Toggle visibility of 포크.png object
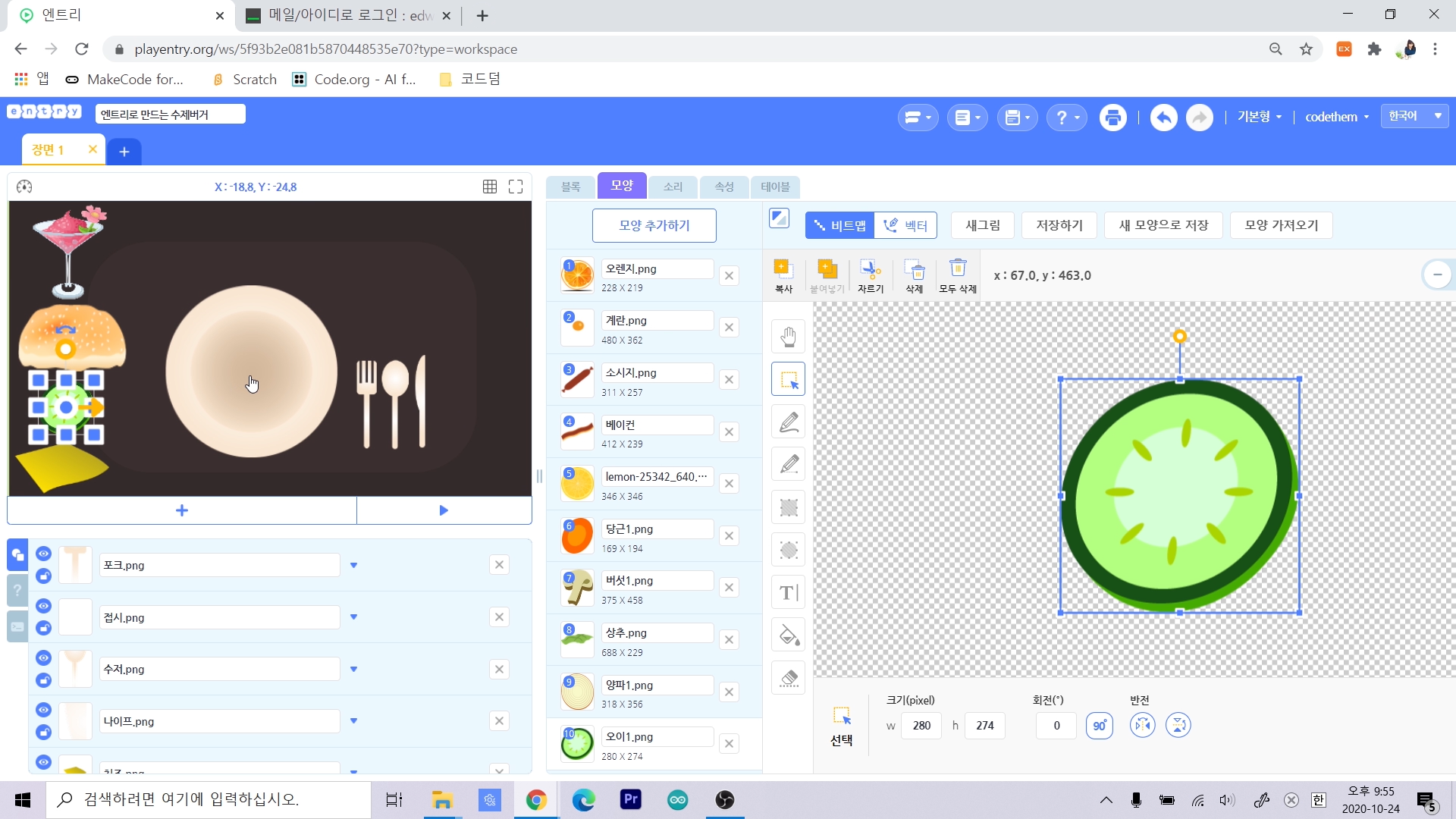 pyautogui.click(x=43, y=554)
